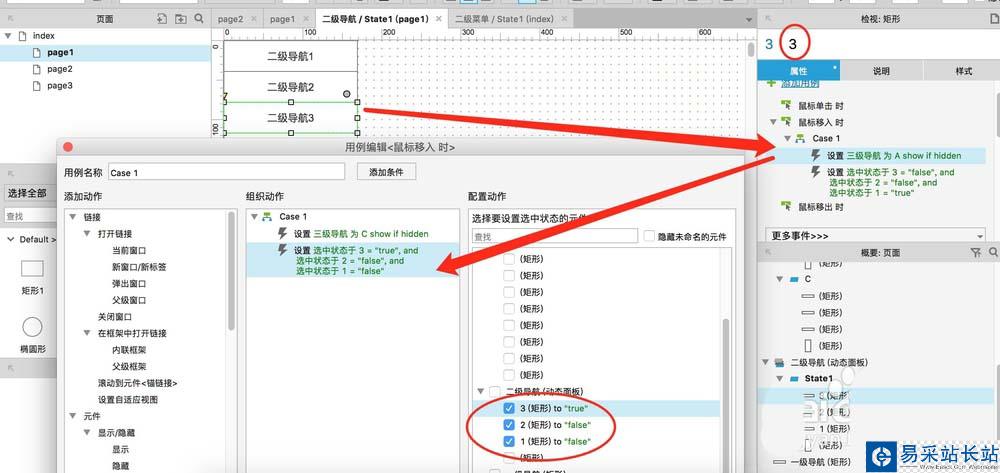Select the 二级导航1 rectangle on canvas

point(290,56)
